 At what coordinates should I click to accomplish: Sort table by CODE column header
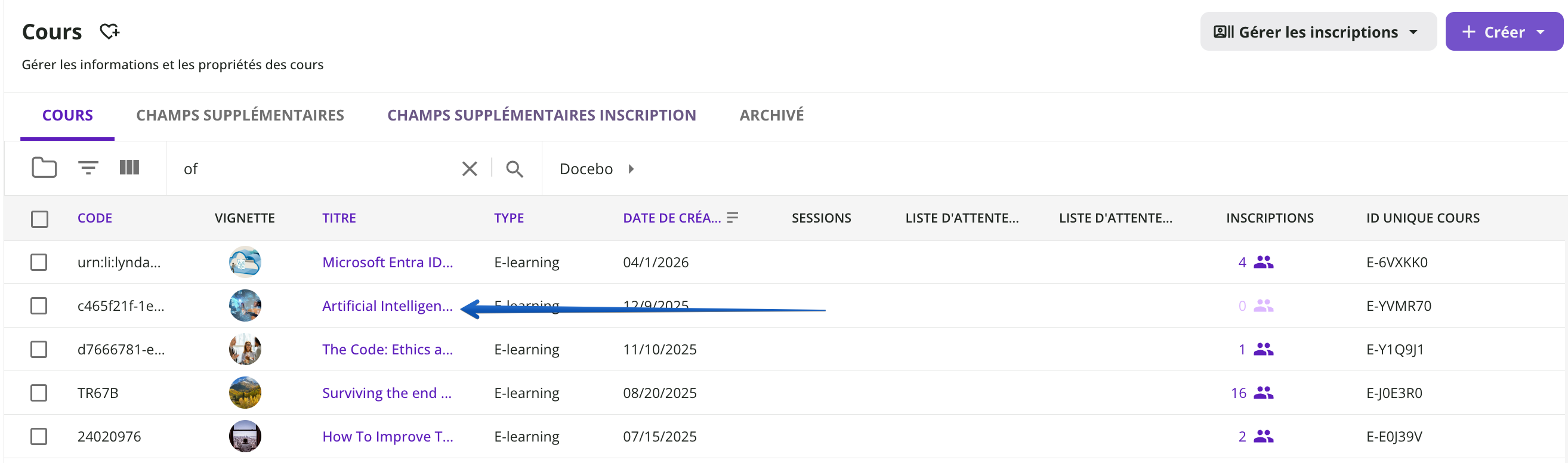coord(94,218)
